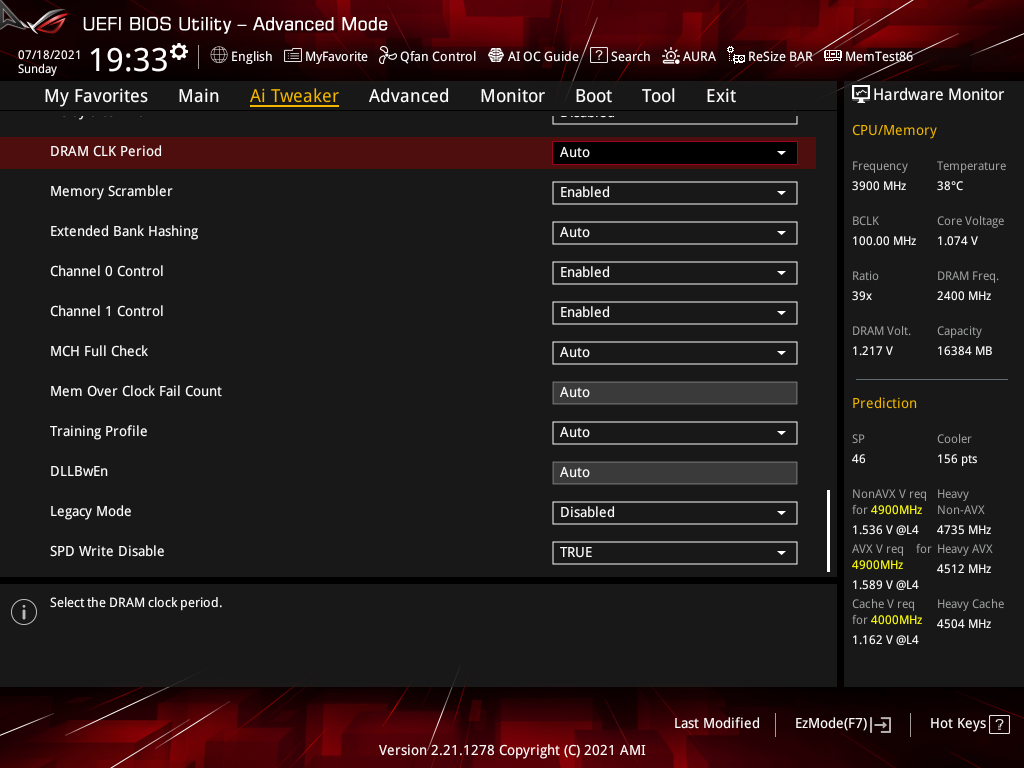The width and height of the screenshot is (1024, 768).
Task: Open the DRAM CLK Period dropdown
Action: pos(674,152)
